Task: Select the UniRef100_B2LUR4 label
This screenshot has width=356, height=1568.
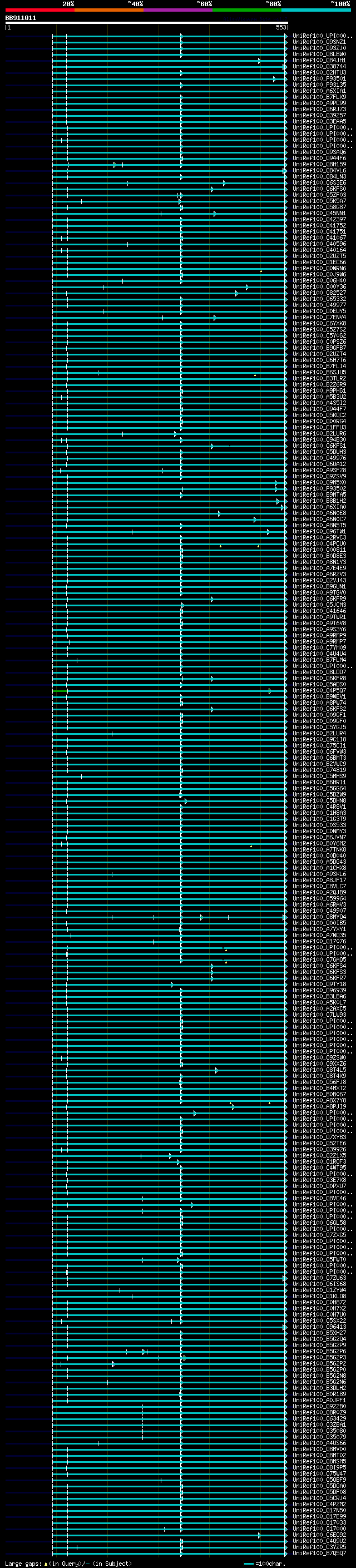Action: pos(319,733)
